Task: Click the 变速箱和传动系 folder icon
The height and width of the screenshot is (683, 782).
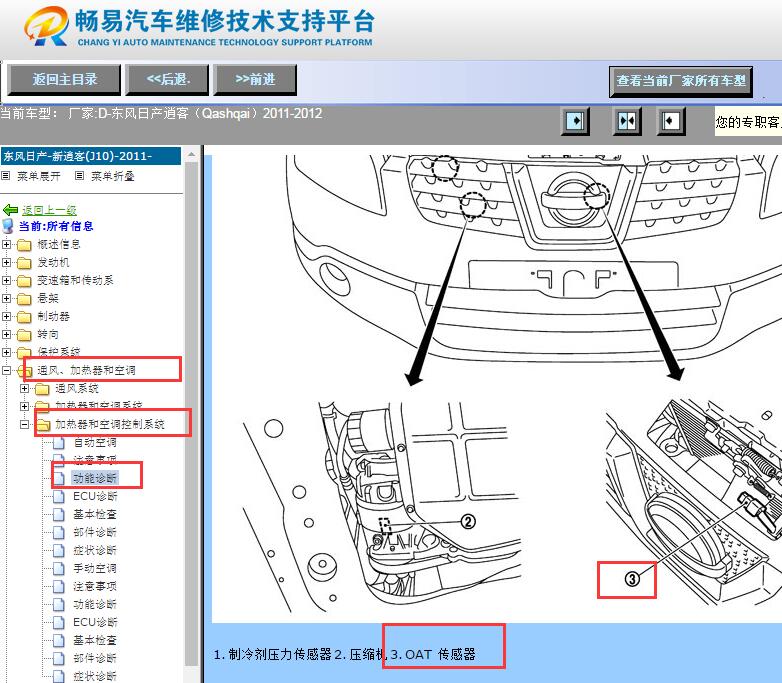Action: (x=24, y=281)
